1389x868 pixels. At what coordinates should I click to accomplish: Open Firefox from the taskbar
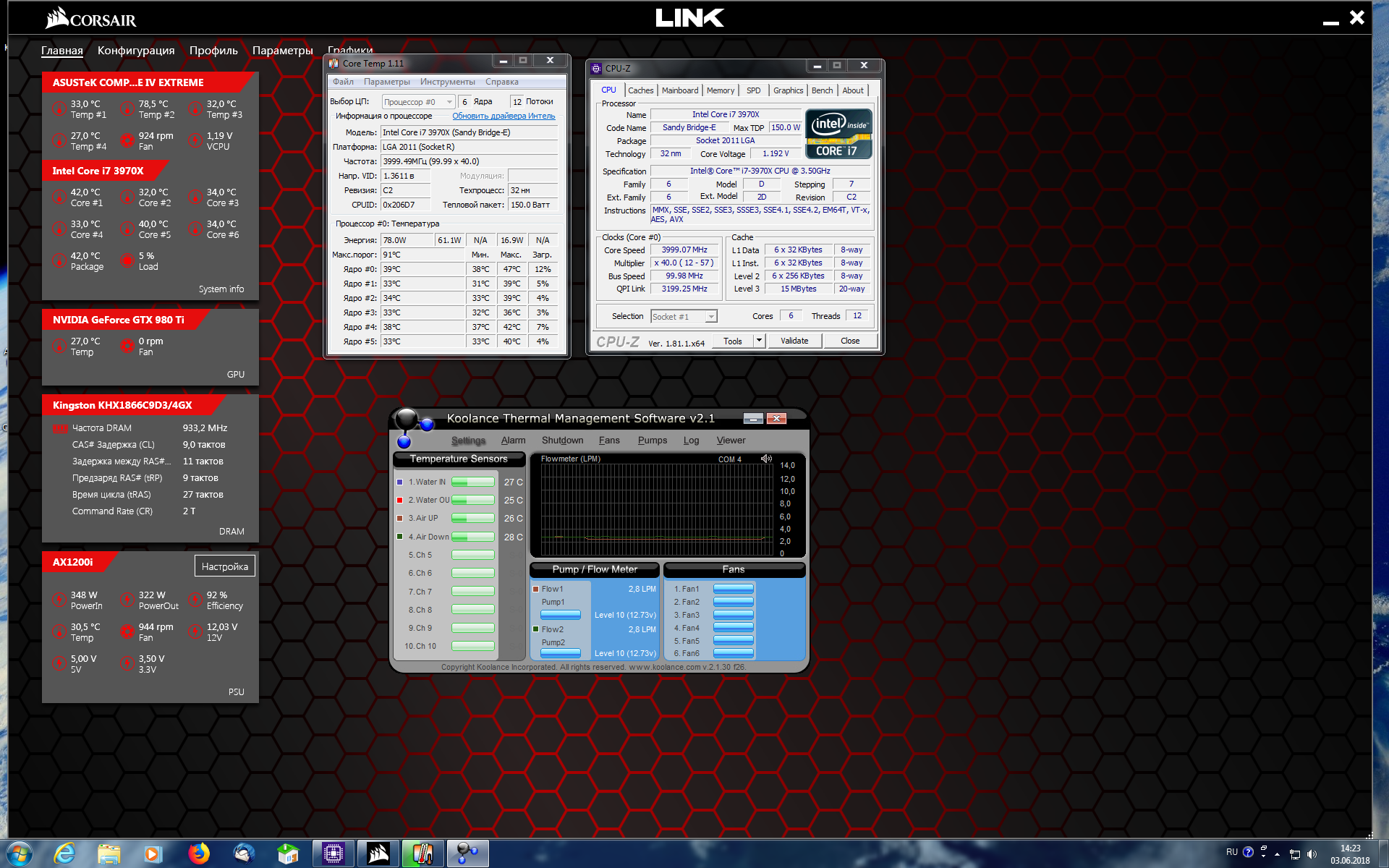(x=198, y=854)
